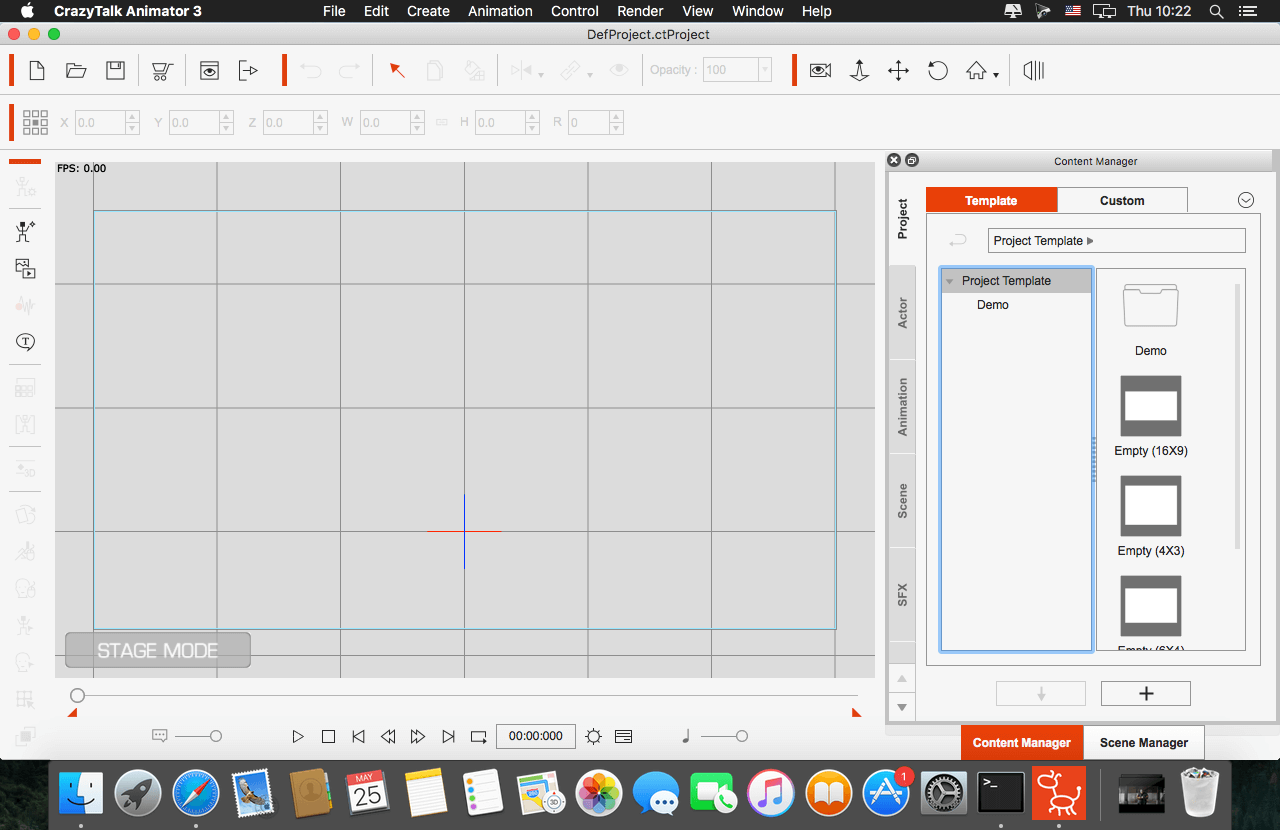Toggle loop playback button
The image size is (1280, 830).
(478, 737)
